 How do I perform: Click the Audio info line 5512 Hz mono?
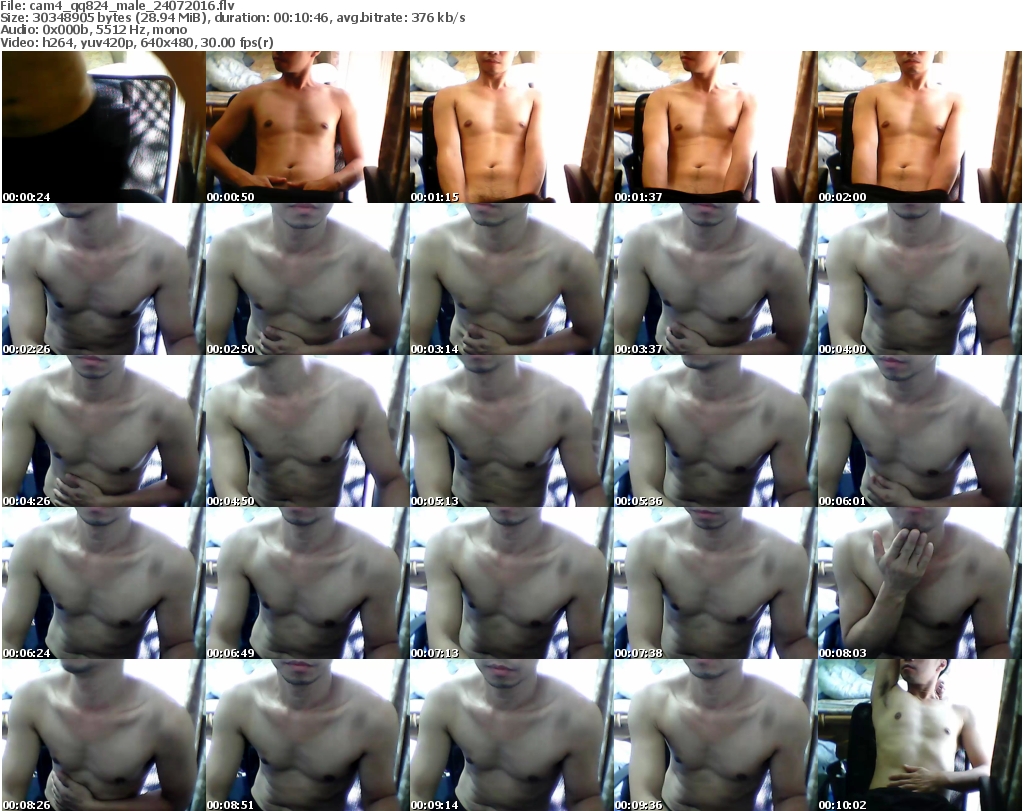tap(93, 30)
